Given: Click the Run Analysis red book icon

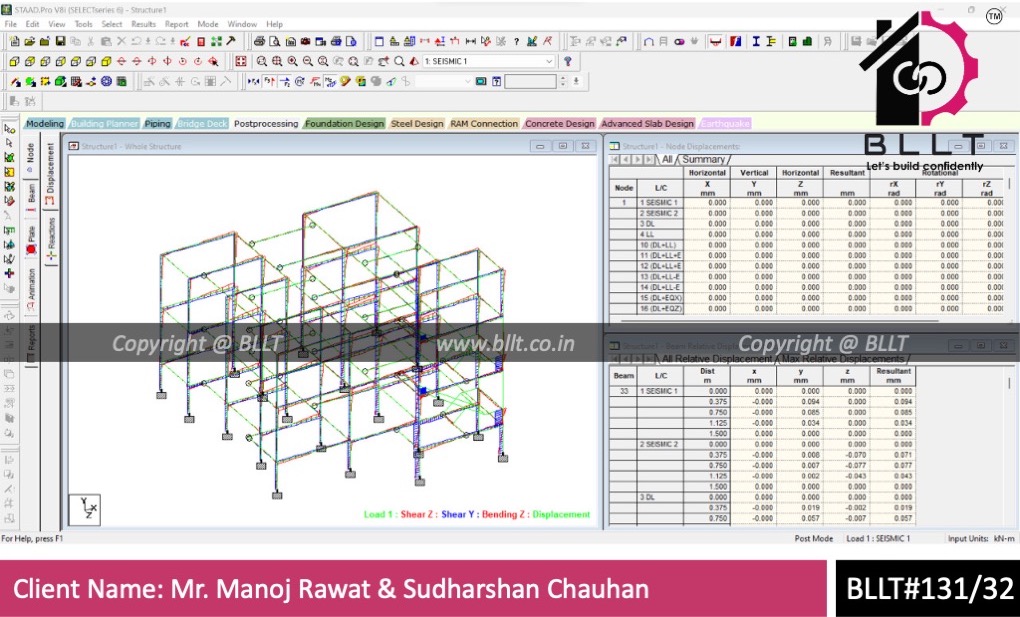Looking at the screenshot, I should click(201, 42).
